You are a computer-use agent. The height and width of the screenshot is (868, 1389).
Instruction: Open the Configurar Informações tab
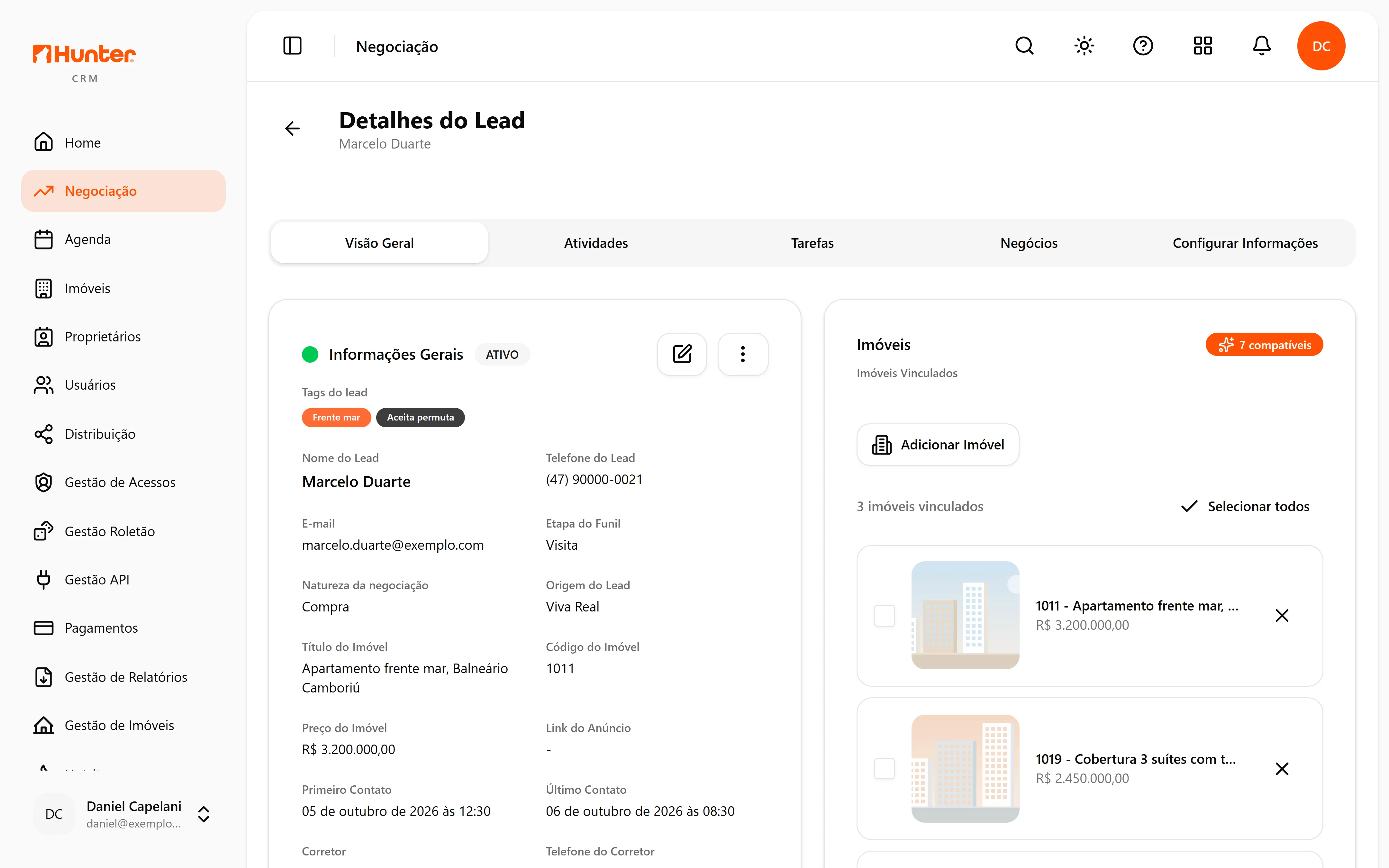pos(1245,243)
